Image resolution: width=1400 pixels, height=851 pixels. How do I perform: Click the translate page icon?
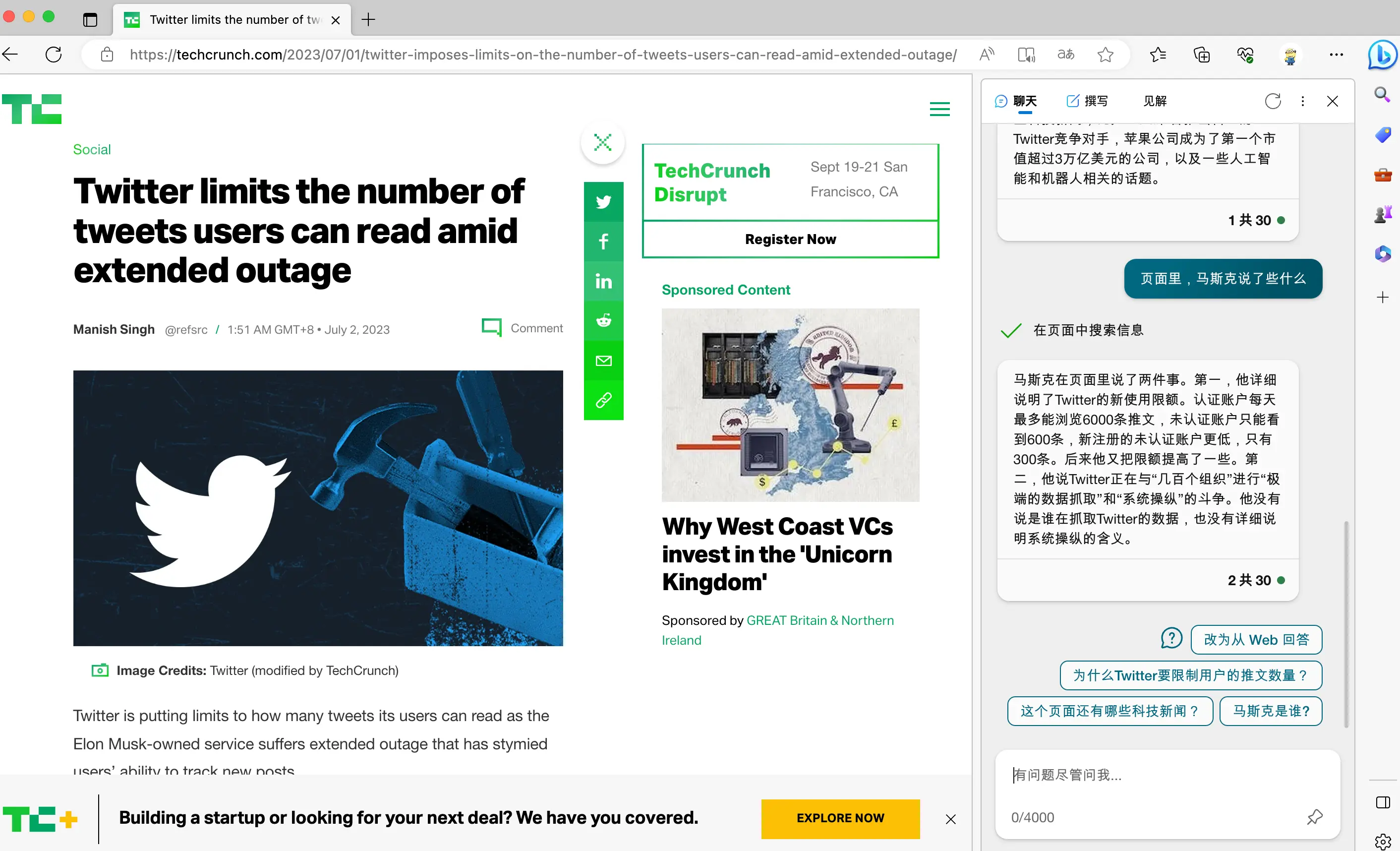tap(1065, 55)
